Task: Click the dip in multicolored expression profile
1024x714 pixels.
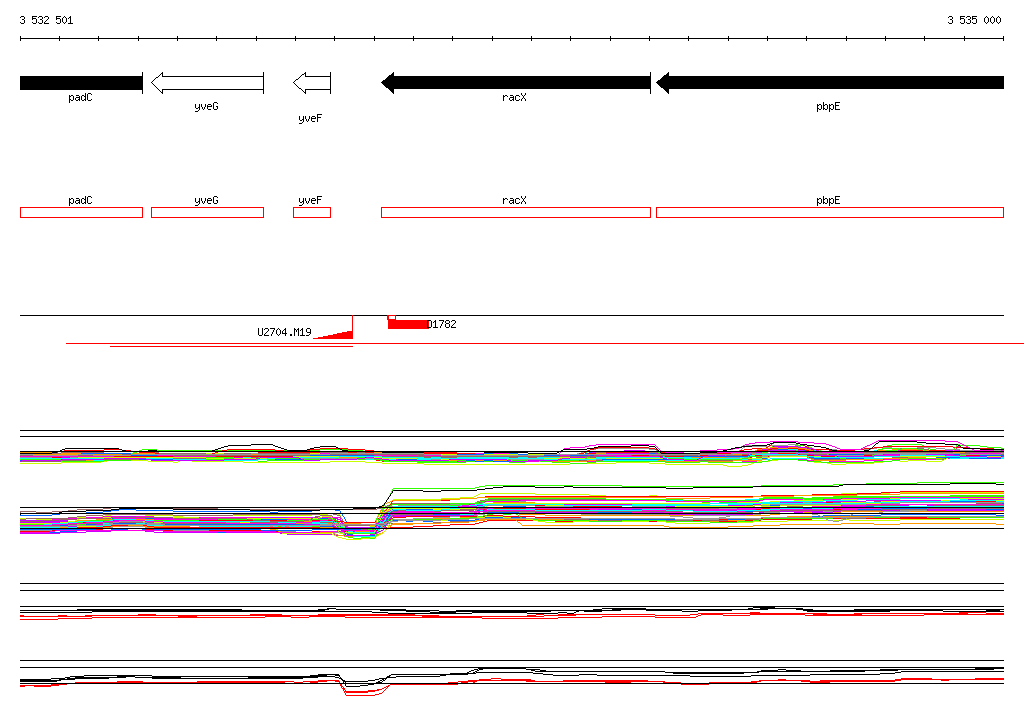Action: click(x=357, y=530)
